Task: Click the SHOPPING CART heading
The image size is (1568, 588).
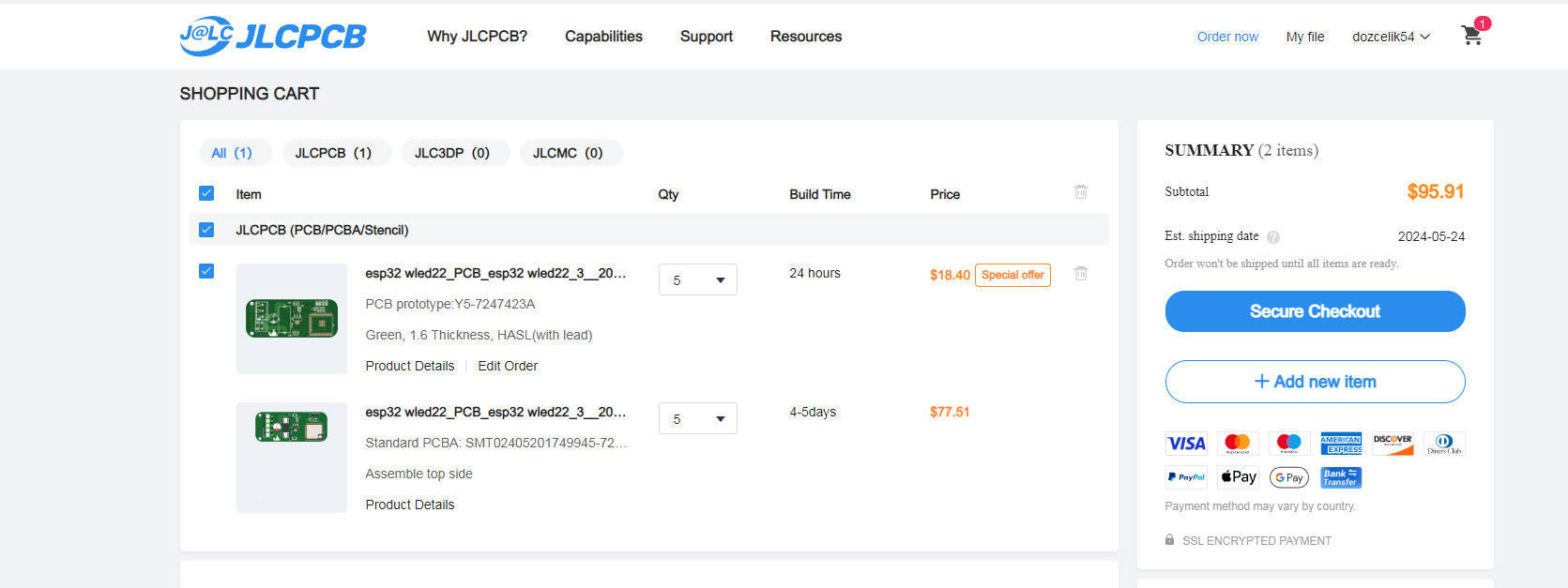Action: click(250, 94)
